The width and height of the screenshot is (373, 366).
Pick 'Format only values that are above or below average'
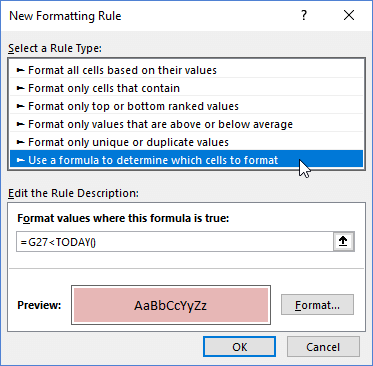coord(186,124)
